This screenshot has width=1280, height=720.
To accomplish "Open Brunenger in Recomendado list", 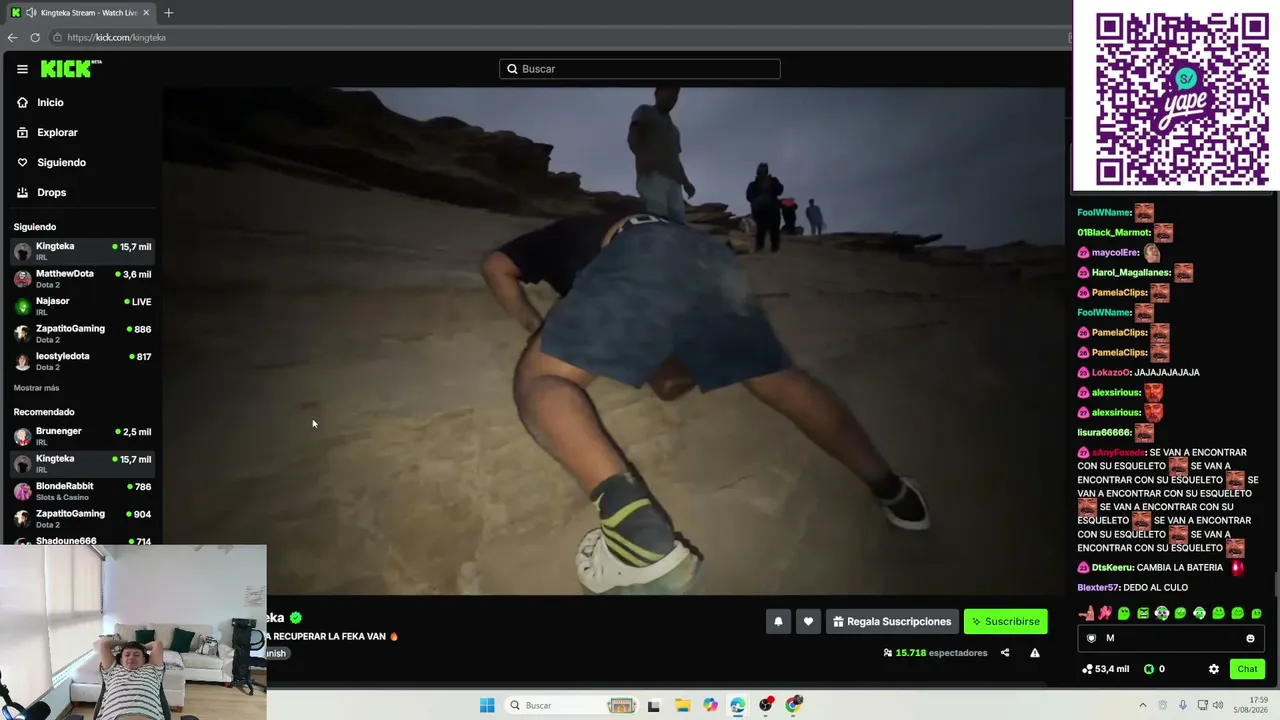I will coord(83,435).
